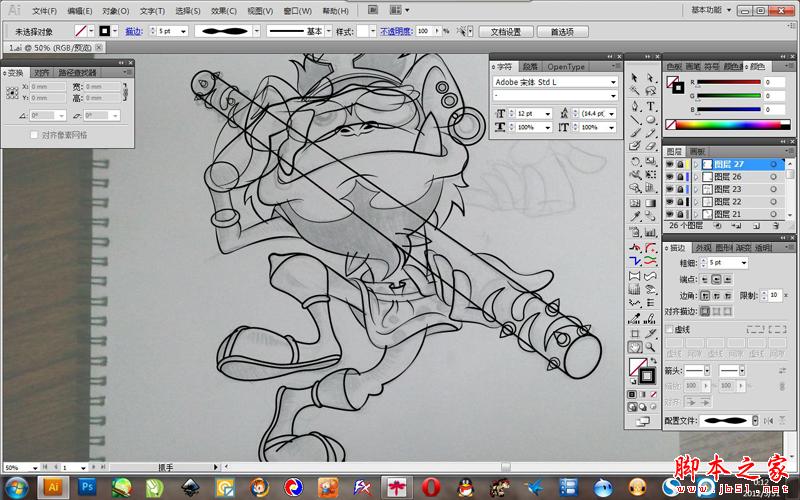The width and height of the screenshot is (800, 500).
Task: Switch to the 路径查找器 tab
Action: [77, 73]
